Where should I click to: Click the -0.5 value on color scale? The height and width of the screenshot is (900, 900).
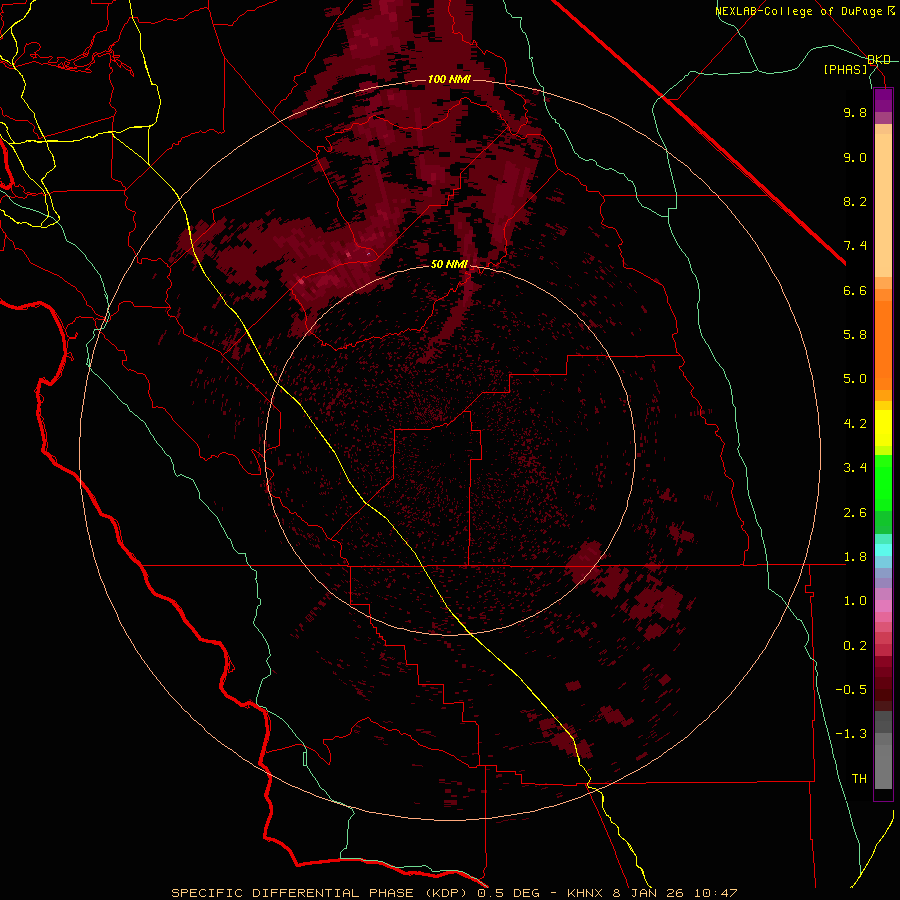pyautogui.click(x=851, y=689)
